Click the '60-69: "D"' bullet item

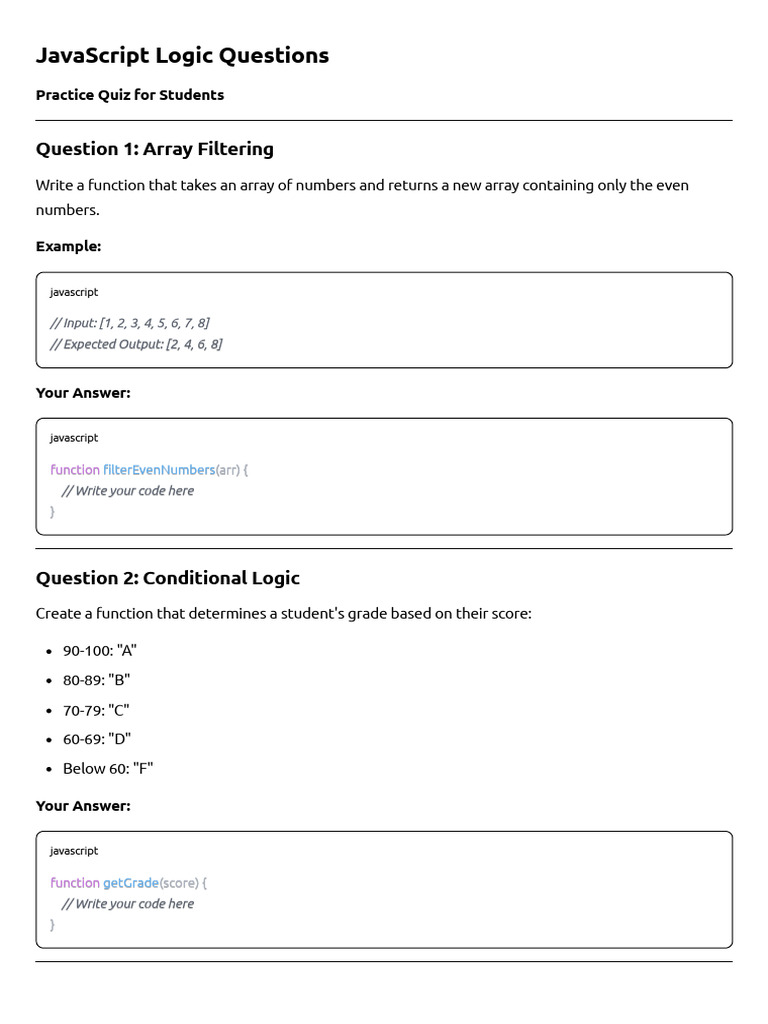[x=97, y=739]
